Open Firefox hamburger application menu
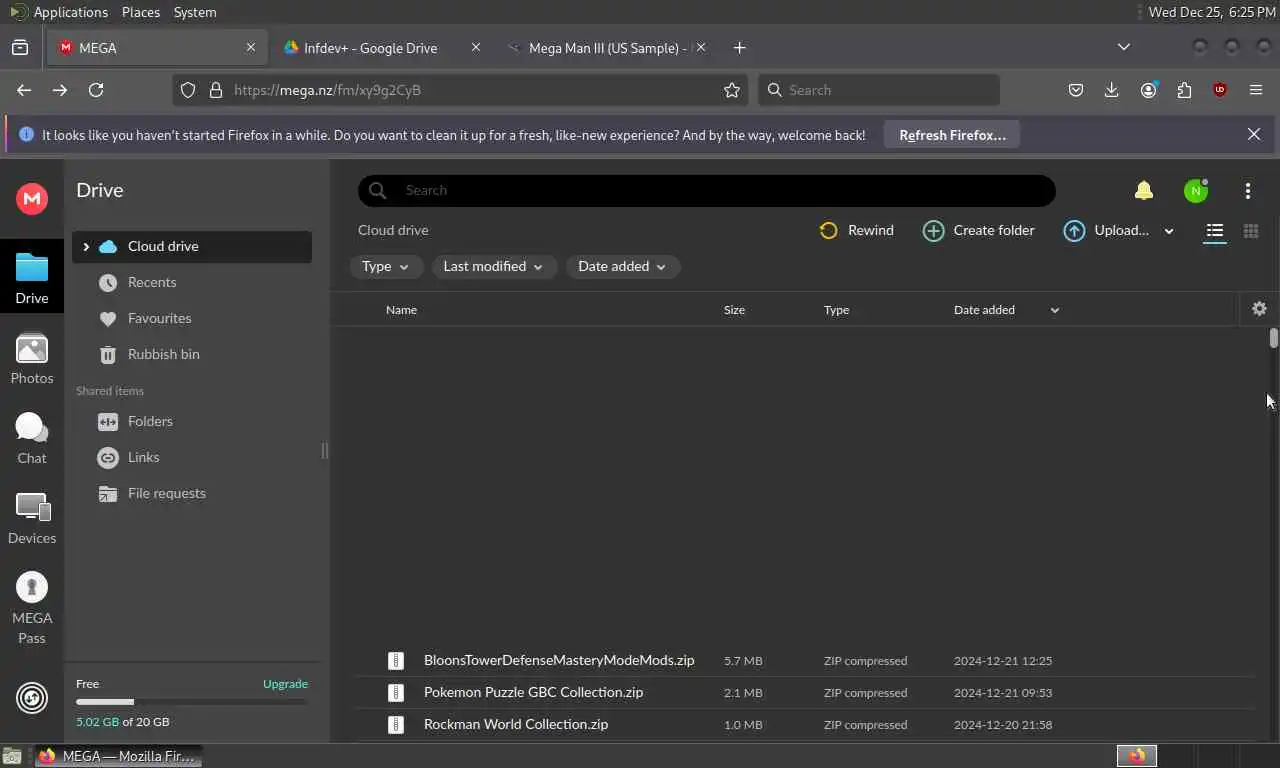1280x768 pixels. pyautogui.click(x=1256, y=90)
